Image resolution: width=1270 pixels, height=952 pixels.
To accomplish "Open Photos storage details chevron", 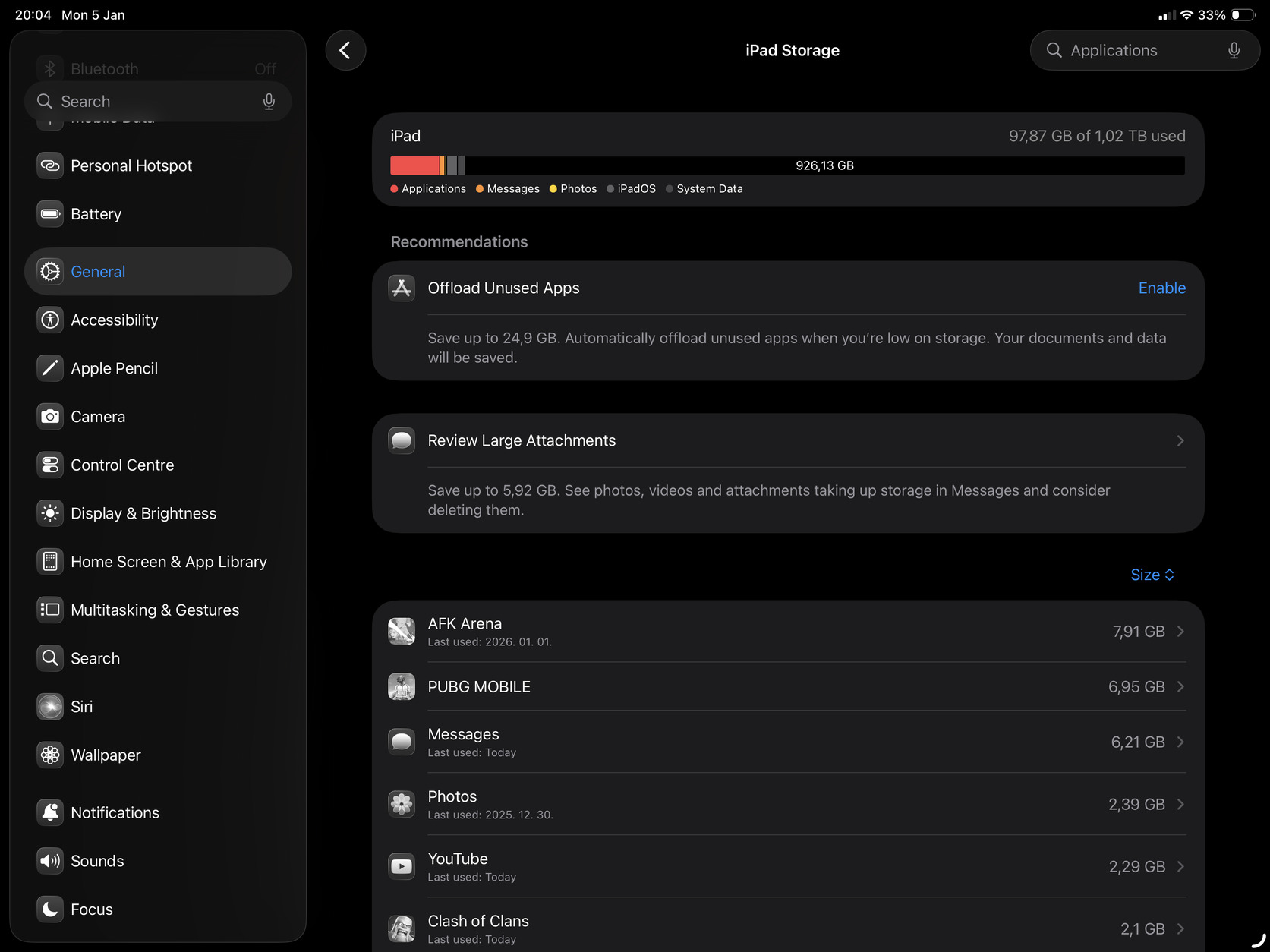I will tap(1180, 805).
